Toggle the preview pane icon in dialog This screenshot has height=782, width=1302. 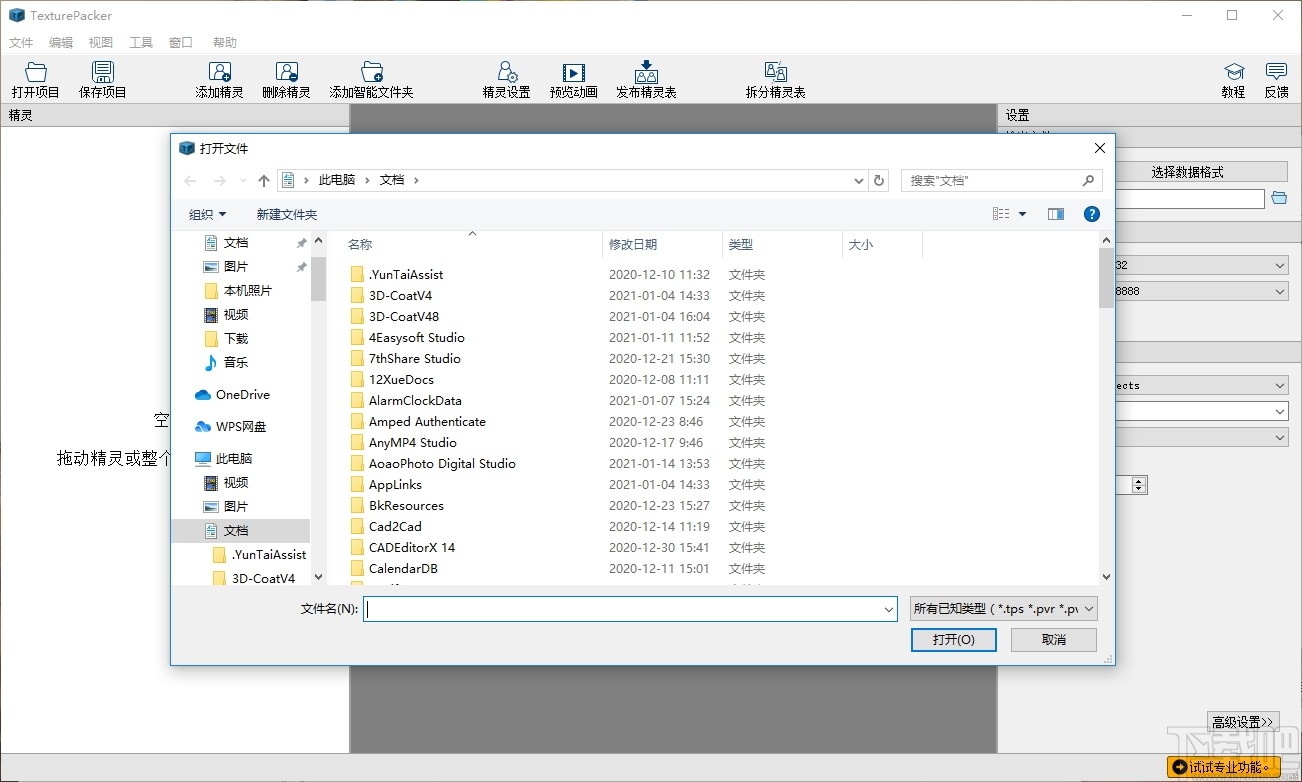1056,214
